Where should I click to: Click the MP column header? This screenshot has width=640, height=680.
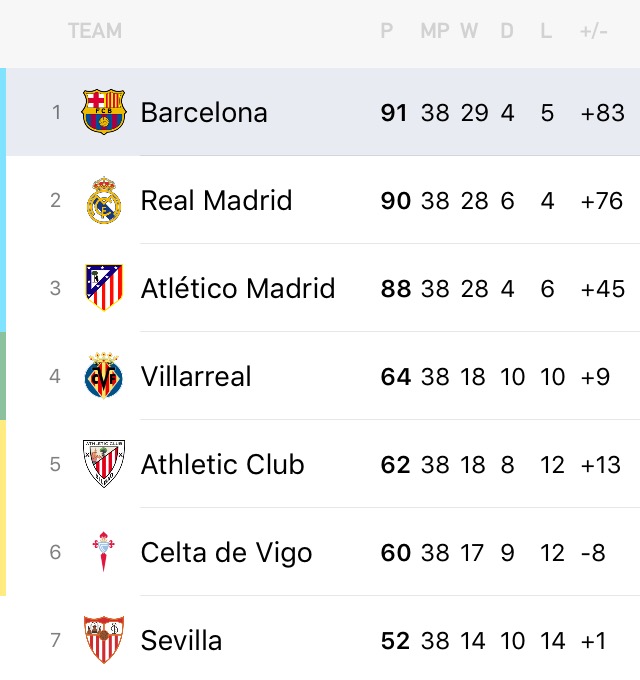pyautogui.click(x=435, y=31)
